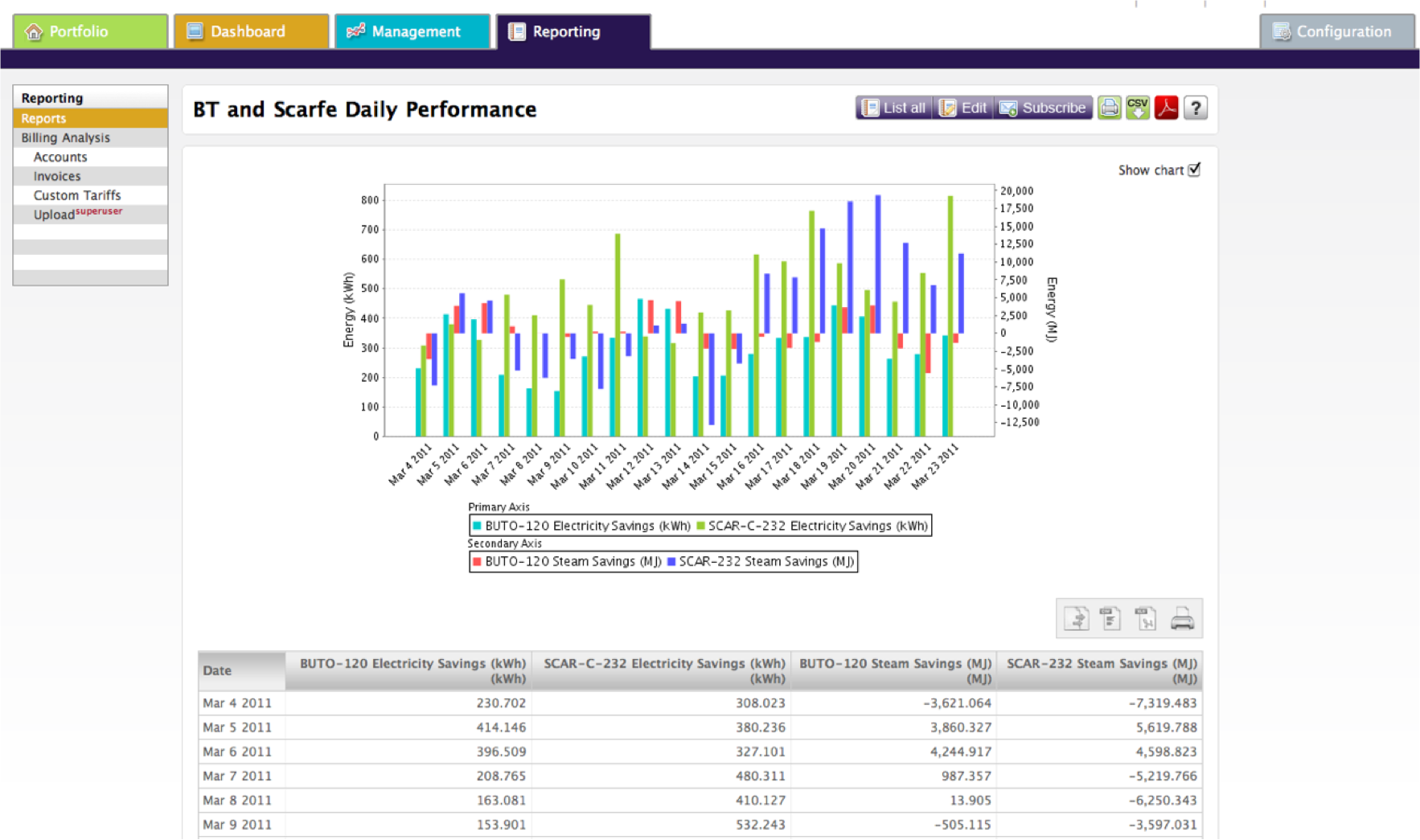Open the Portfolio tab

[x=90, y=31]
